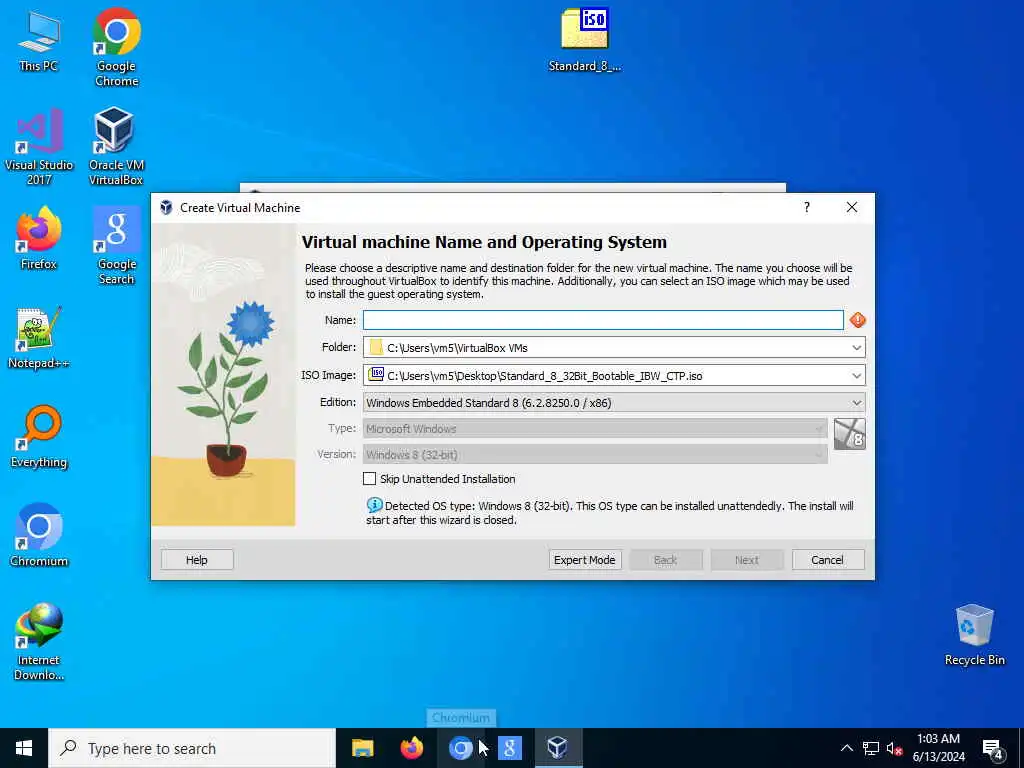Switch to Expert Mode
1024x768 pixels.
point(584,560)
